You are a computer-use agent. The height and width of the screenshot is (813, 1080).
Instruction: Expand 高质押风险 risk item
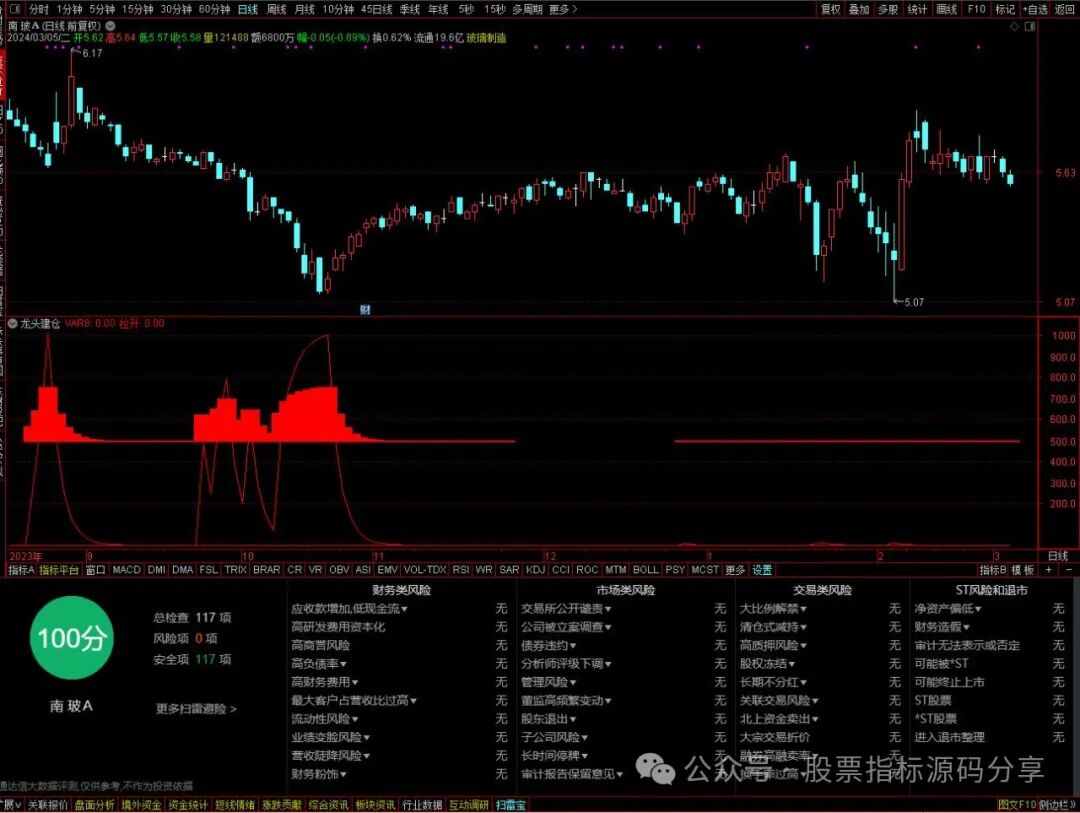(773, 645)
